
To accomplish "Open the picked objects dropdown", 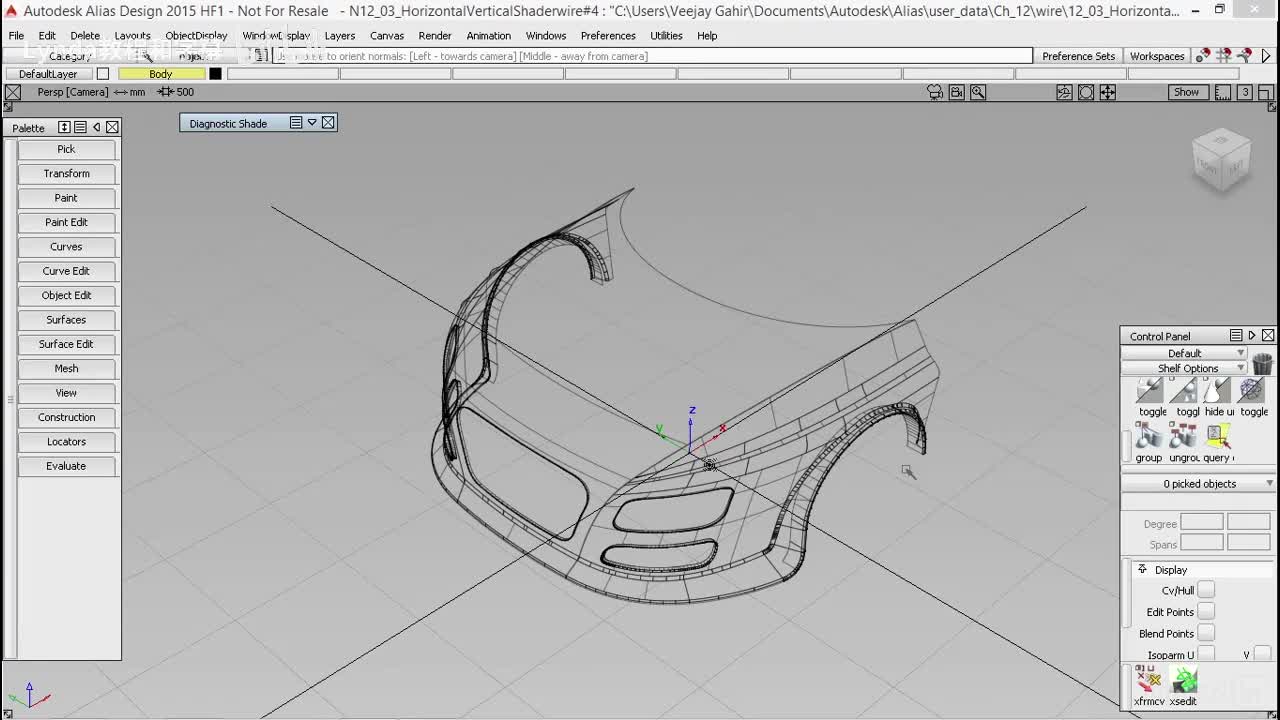I will (1199, 484).
